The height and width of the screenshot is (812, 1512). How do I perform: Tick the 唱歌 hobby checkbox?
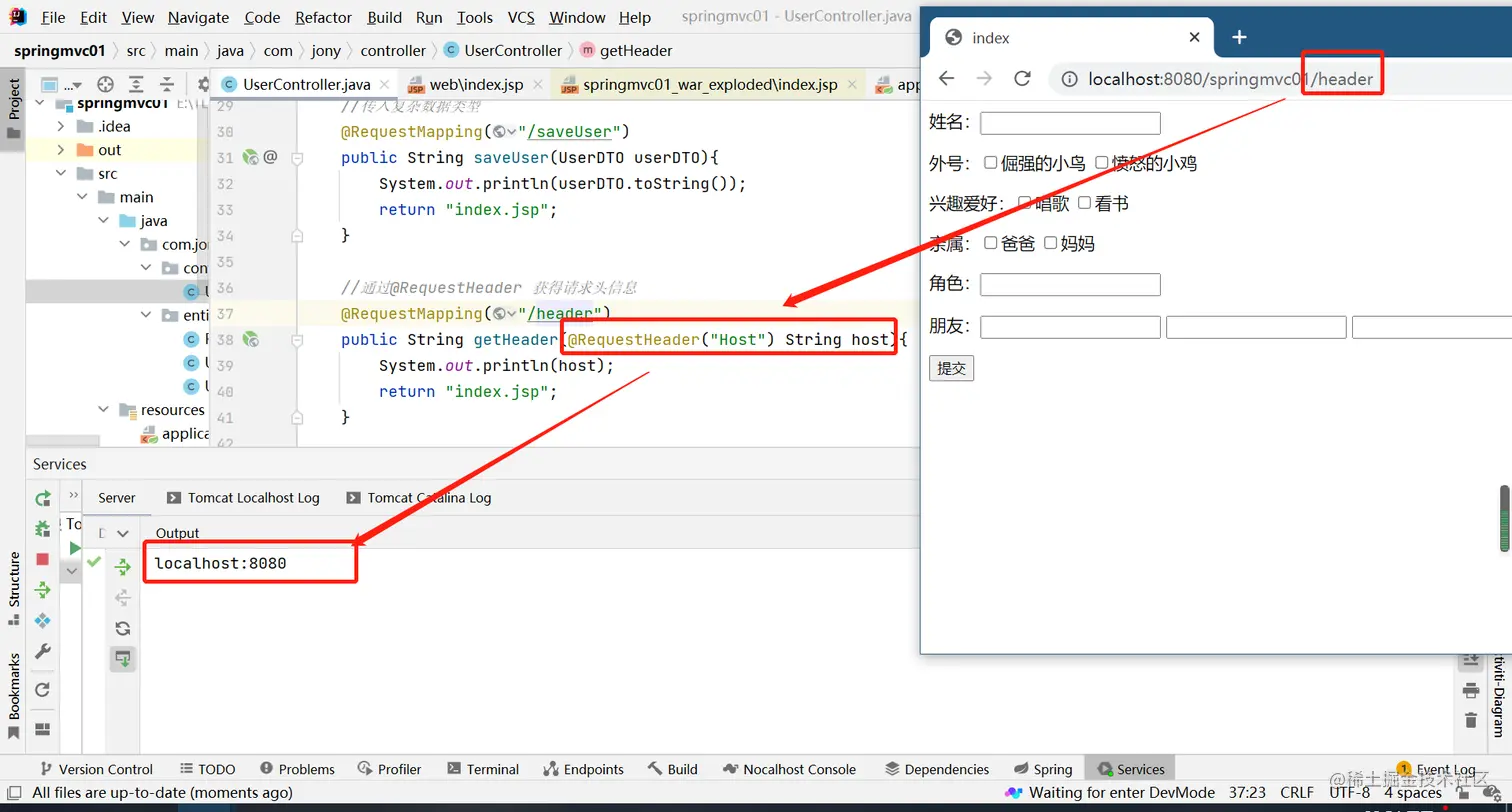[1025, 202]
